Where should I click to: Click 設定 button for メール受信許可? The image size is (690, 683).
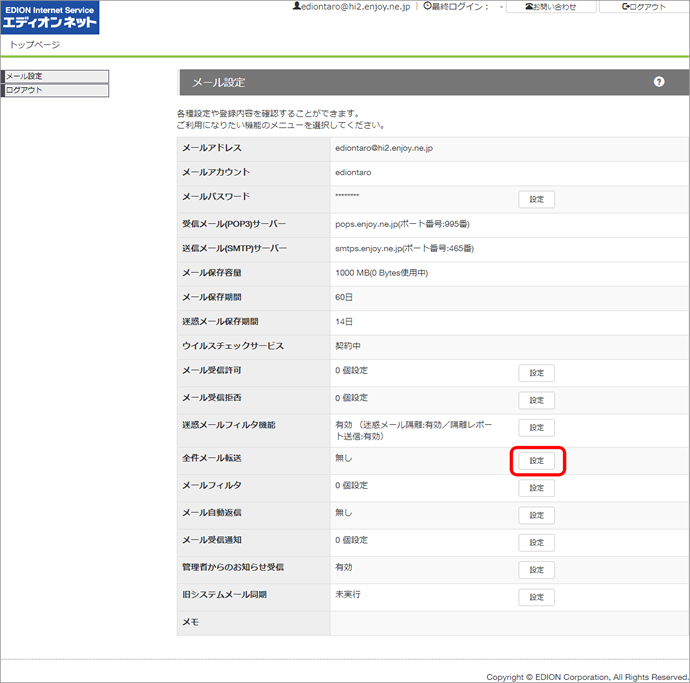coord(536,373)
